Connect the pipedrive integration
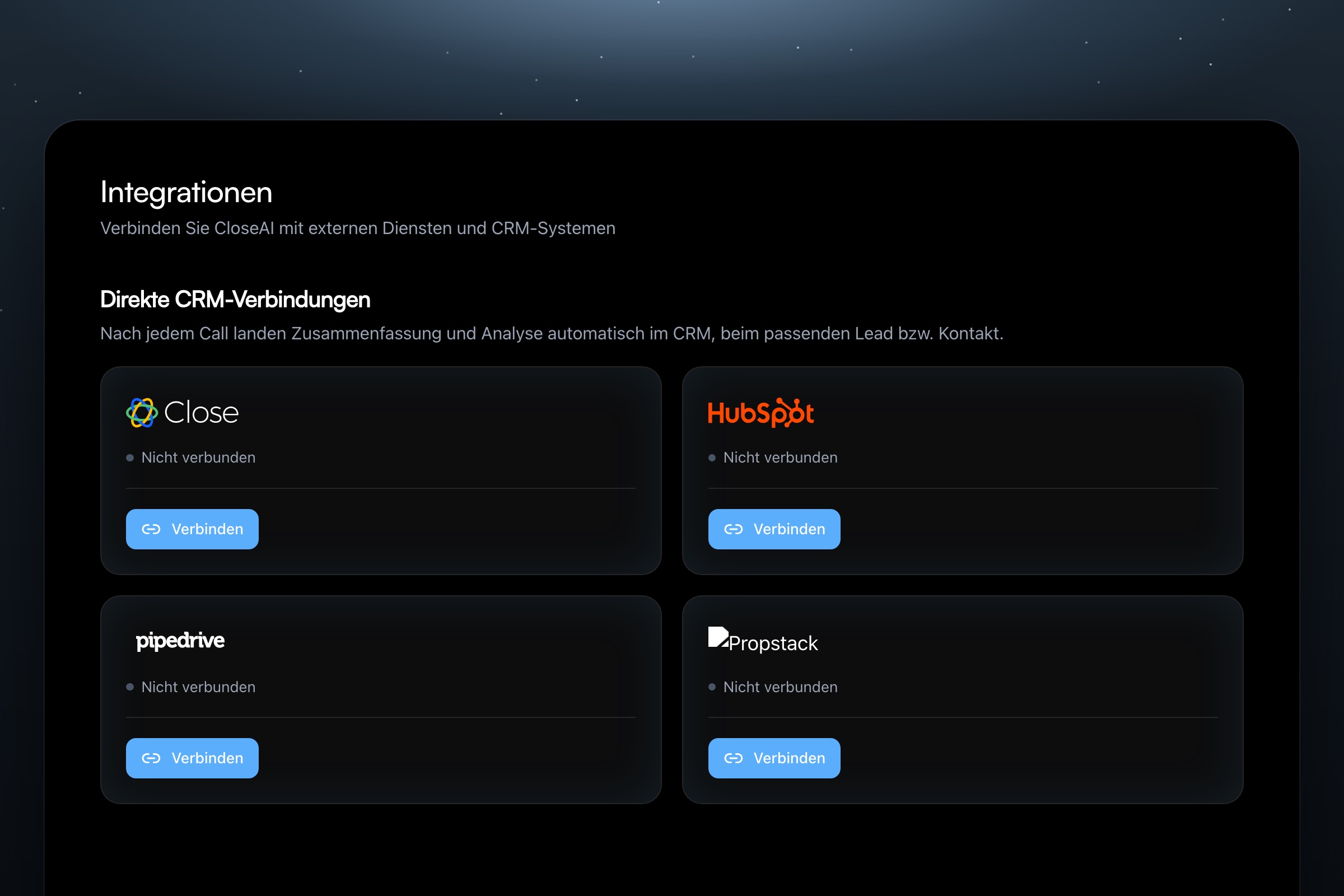Screen dimensions: 1344x896 pos(192,758)
